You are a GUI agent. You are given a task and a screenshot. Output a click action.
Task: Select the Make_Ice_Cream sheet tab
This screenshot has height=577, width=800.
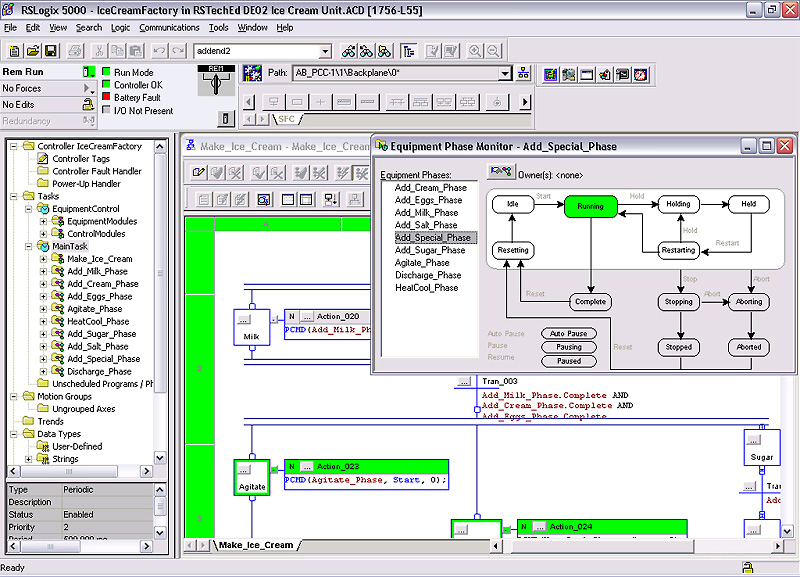tap(256, 545)
